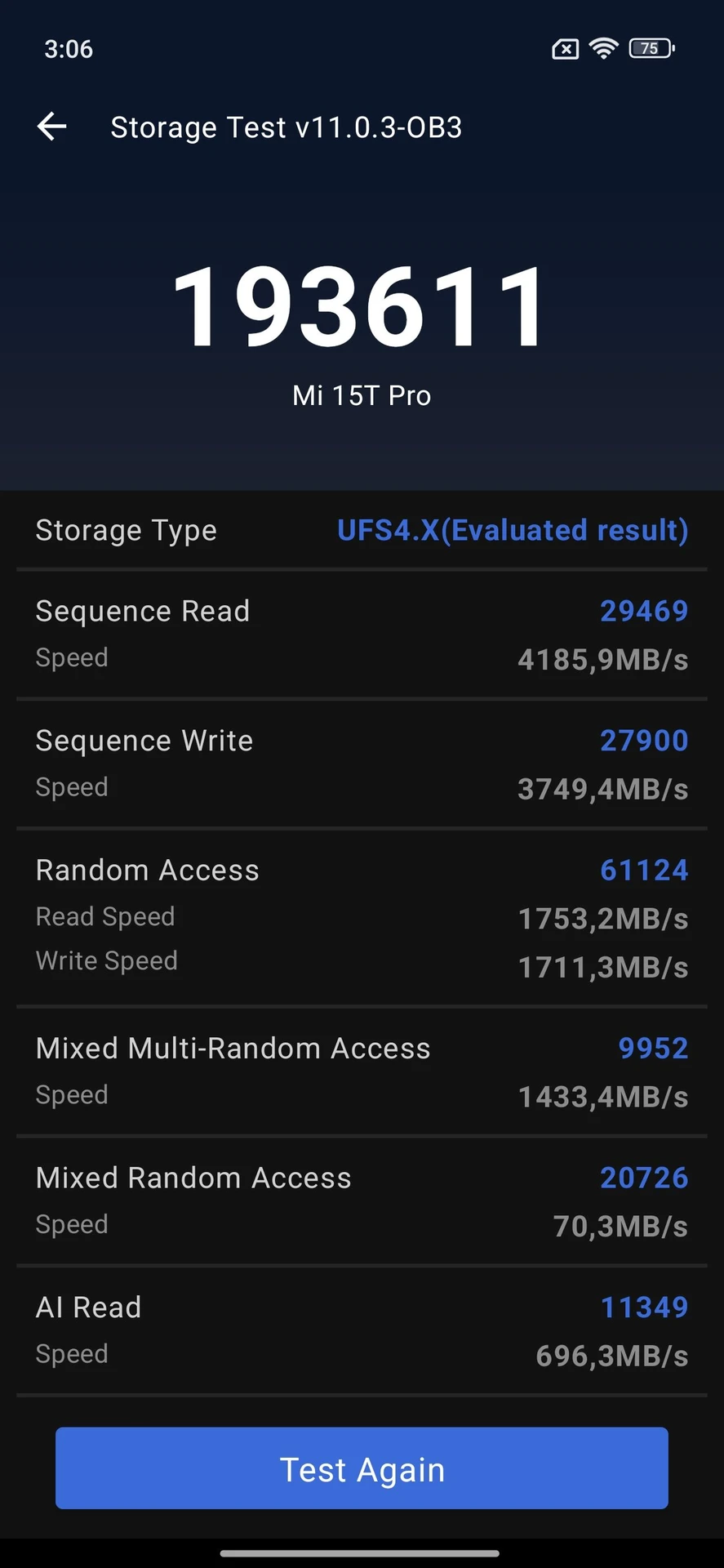Tap the status bar clock
724x1568 pixels.
[x=69, y=49]
